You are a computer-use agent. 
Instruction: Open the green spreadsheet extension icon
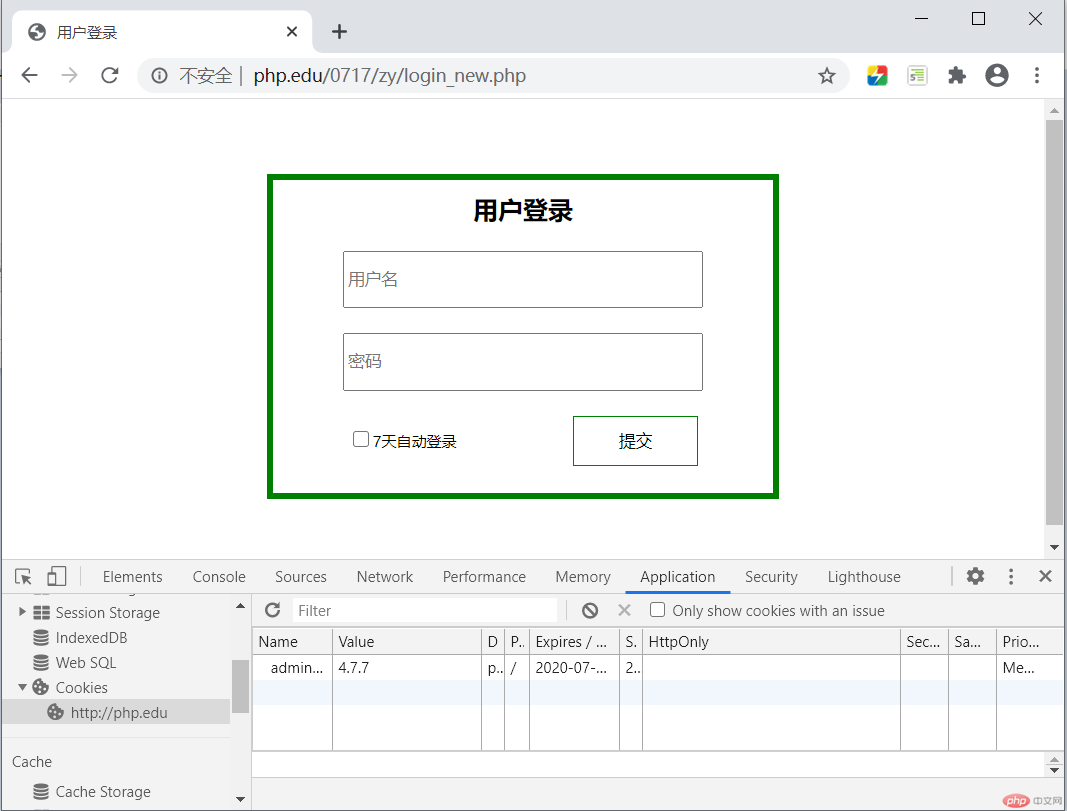click(917, 76)
